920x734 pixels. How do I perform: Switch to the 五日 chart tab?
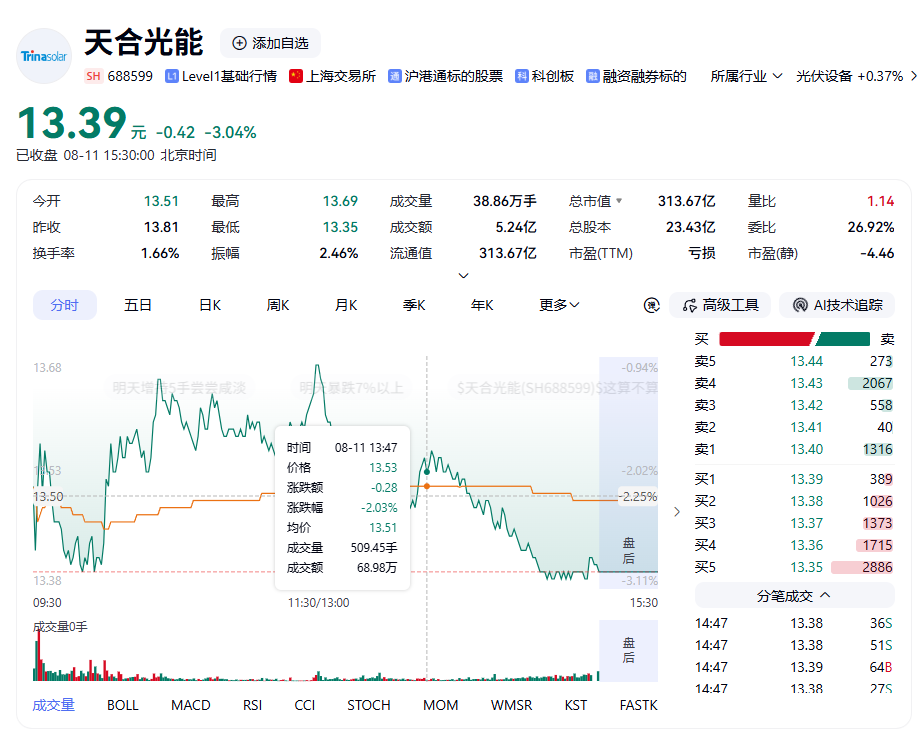(x=138, y=305)
